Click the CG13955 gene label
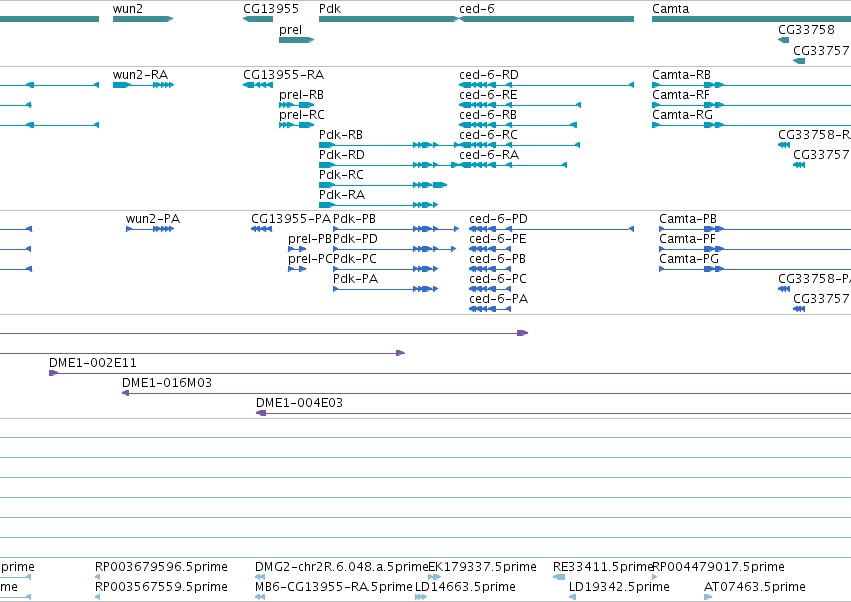 [x=271, y=9]
